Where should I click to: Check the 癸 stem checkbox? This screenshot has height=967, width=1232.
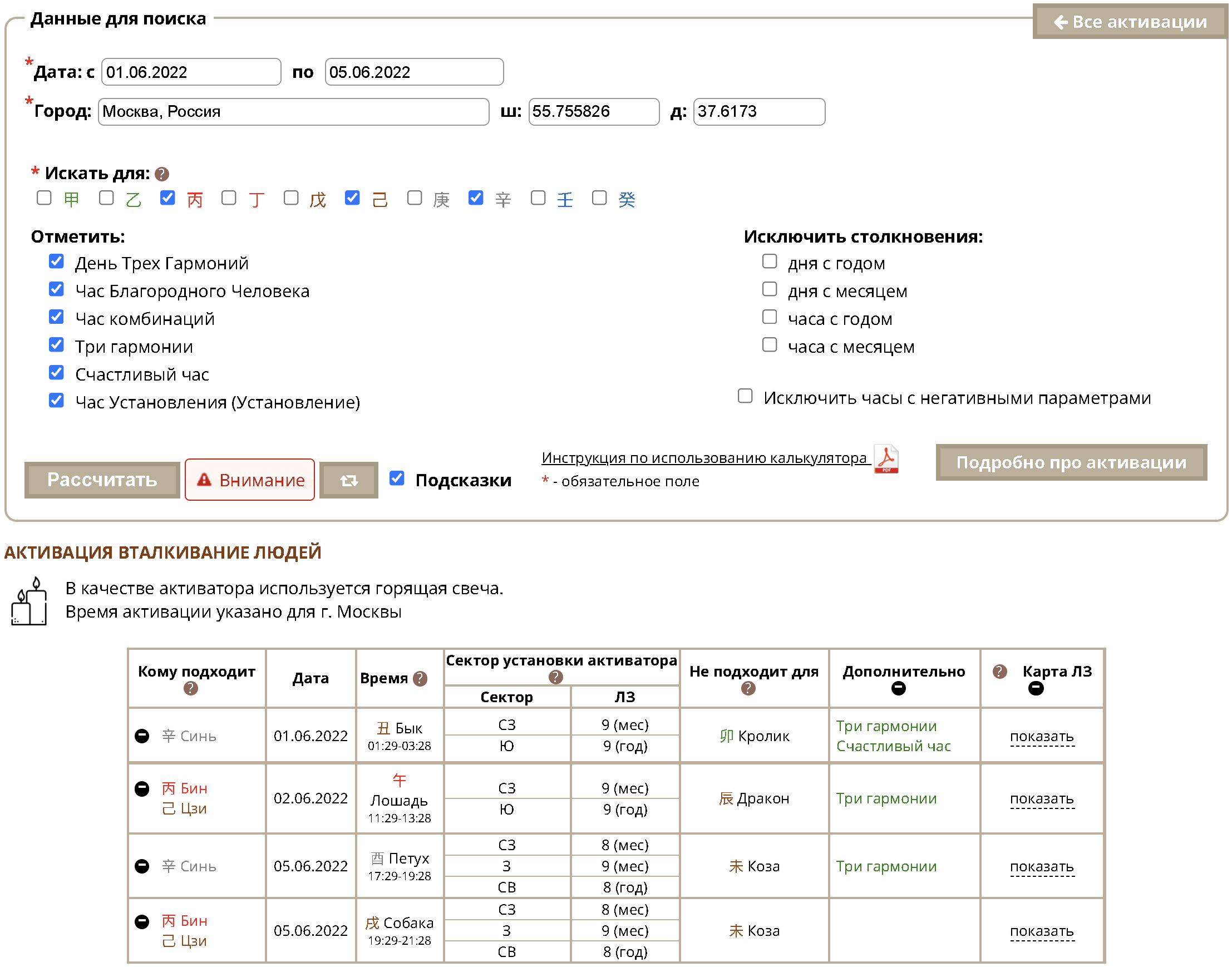coord(599,198)
